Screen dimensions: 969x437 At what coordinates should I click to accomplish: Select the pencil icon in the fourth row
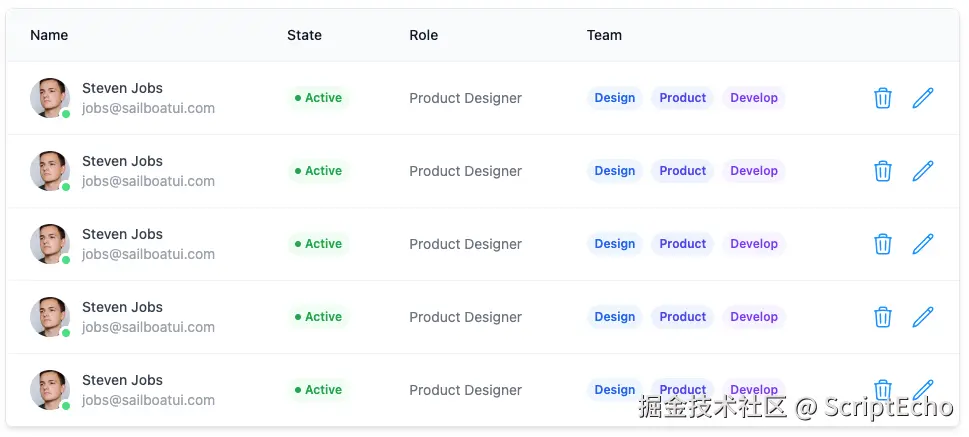coord(923,317)
